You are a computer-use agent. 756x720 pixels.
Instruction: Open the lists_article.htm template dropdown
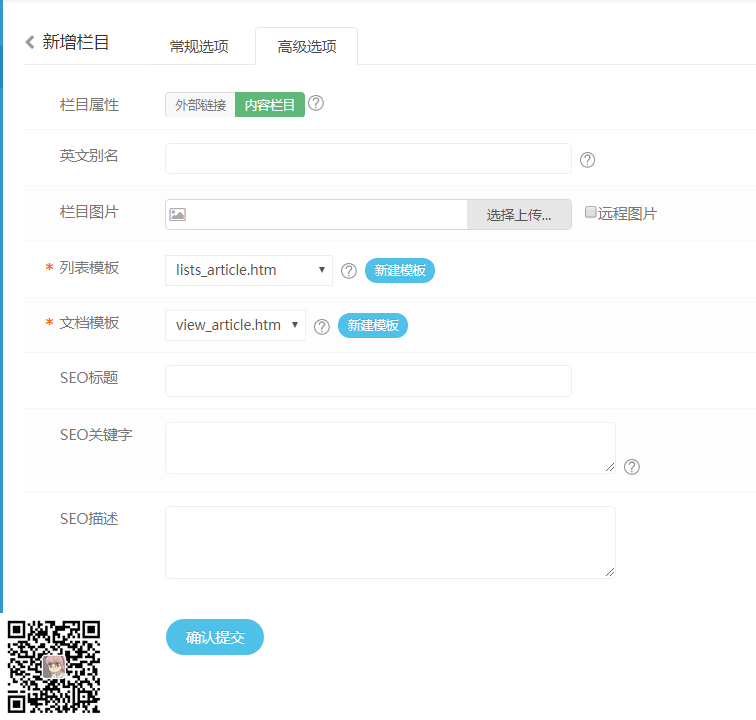point(249,270)
